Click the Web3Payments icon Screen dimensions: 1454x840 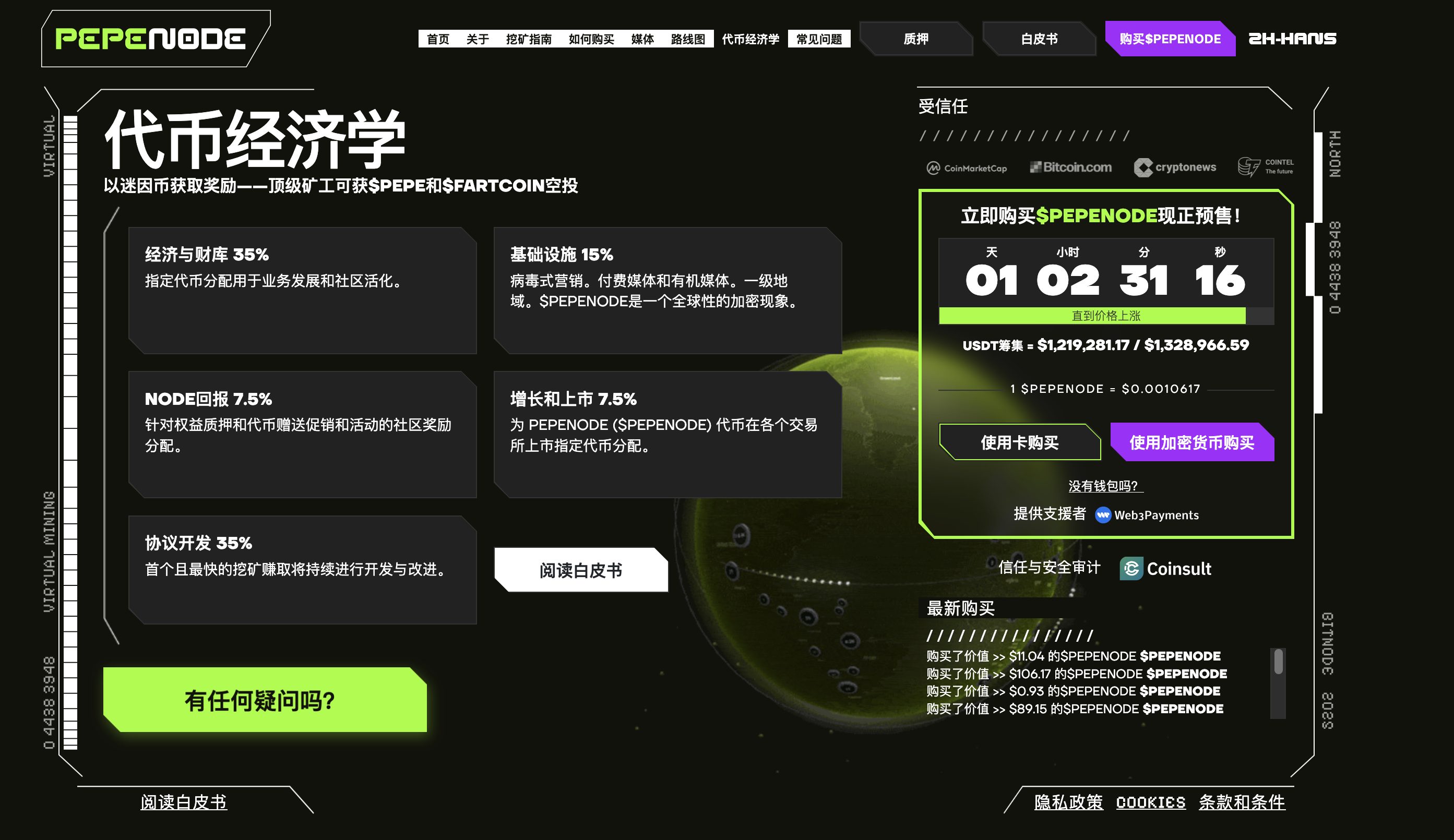tap(1103, 515)
